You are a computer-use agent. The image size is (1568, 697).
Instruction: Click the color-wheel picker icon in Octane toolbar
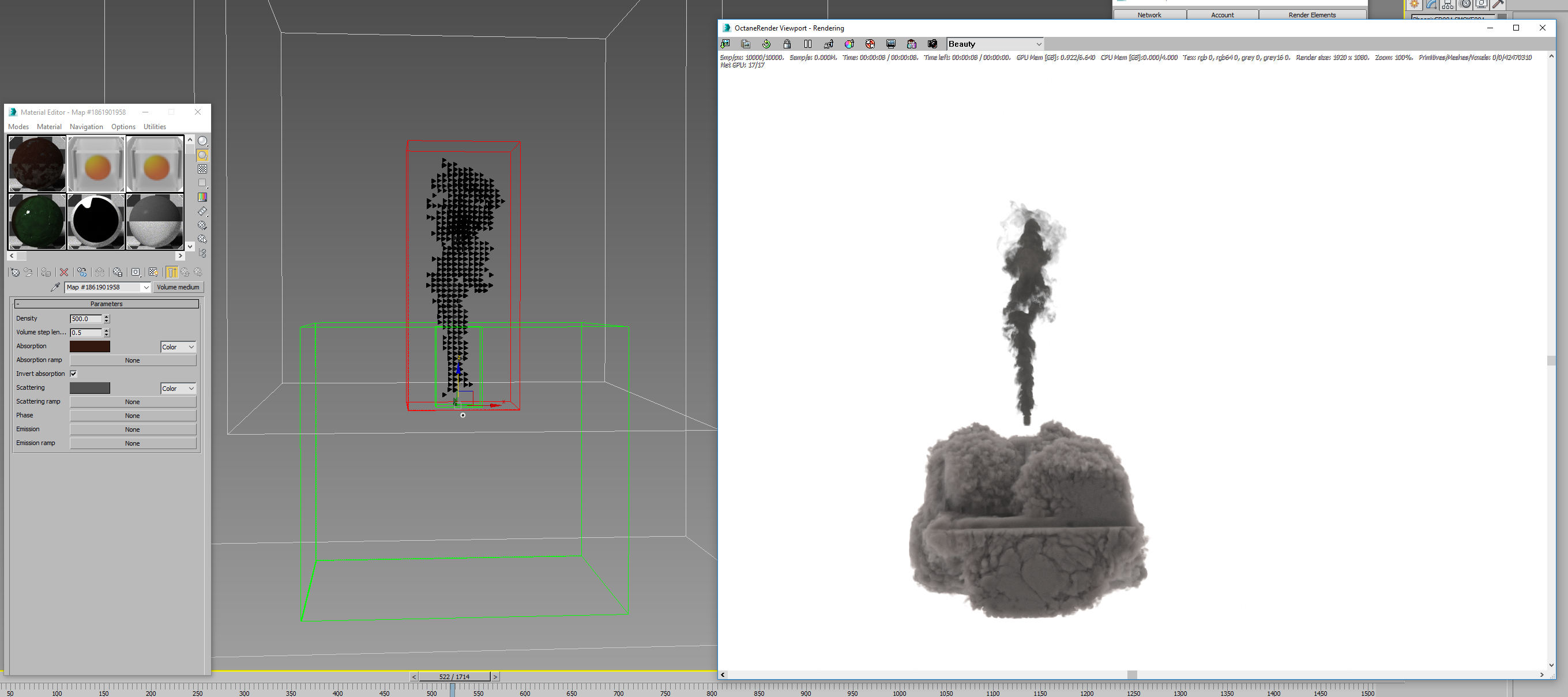pos(849,44)
